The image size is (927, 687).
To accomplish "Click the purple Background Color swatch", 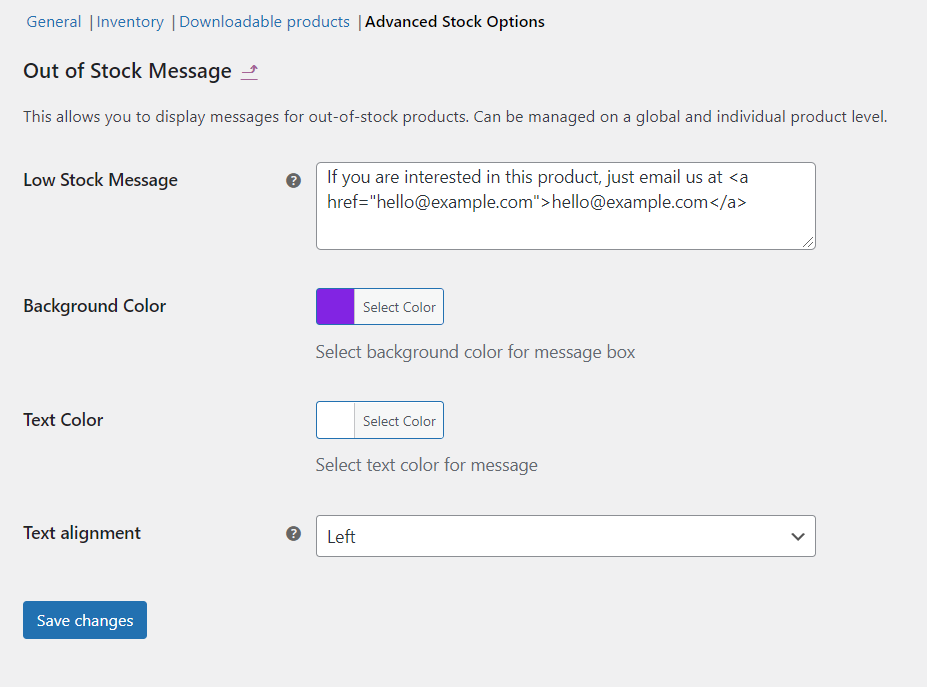I will [x=334, y=306].
